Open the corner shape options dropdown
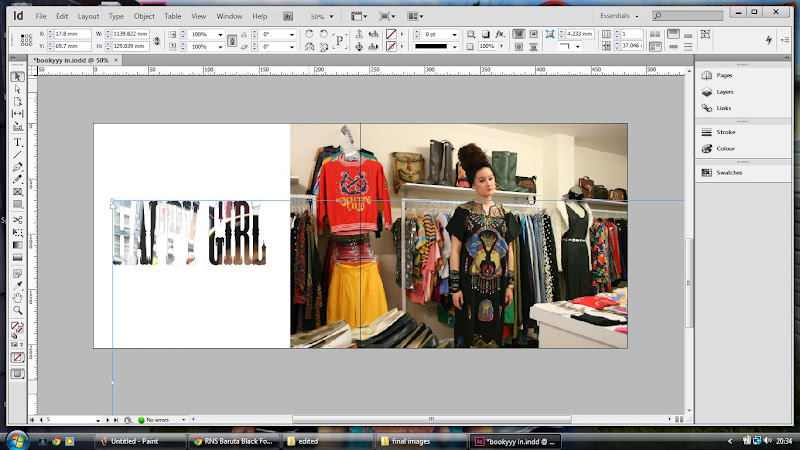The height and width of the screenshot is (450, 800). 578,46
